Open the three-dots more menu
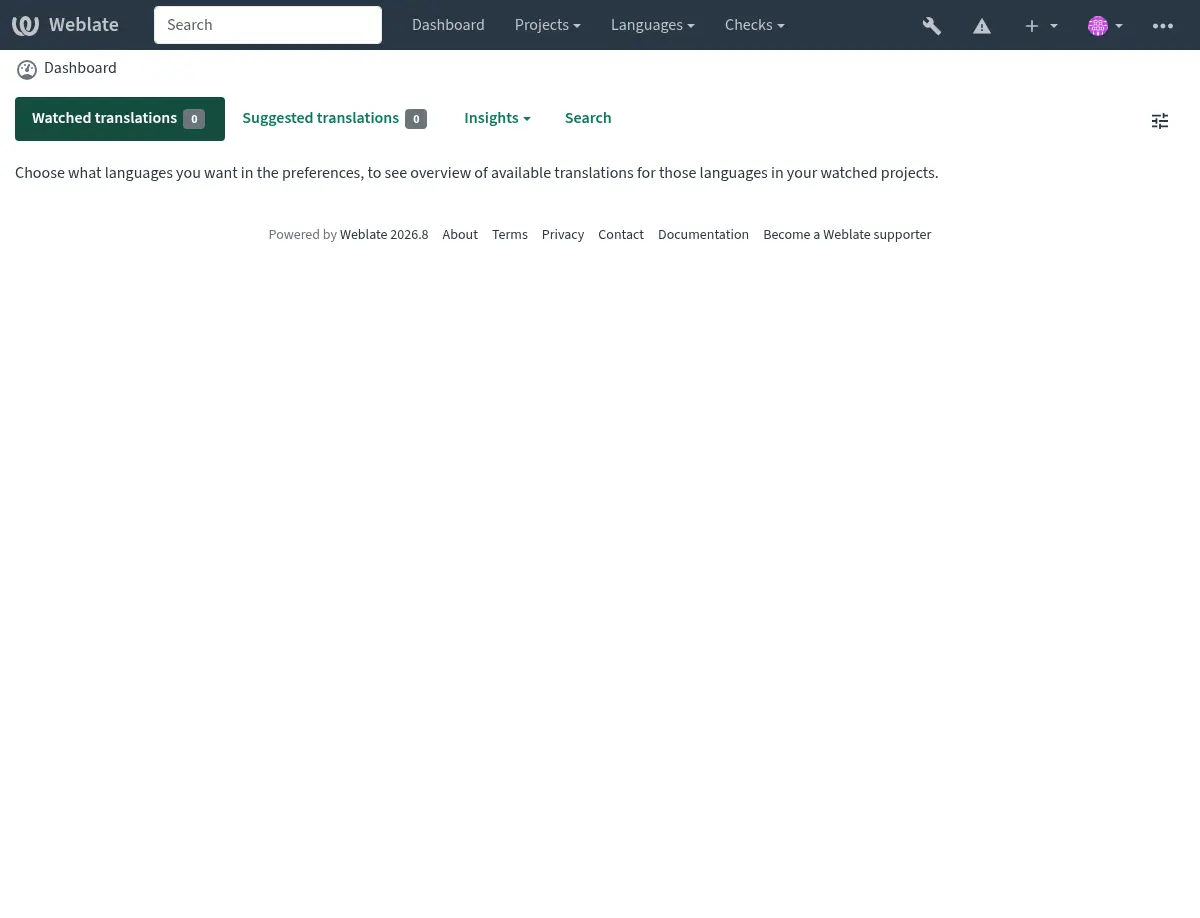The width and height of the screenshot is (1200, 918). (1163, 26)
